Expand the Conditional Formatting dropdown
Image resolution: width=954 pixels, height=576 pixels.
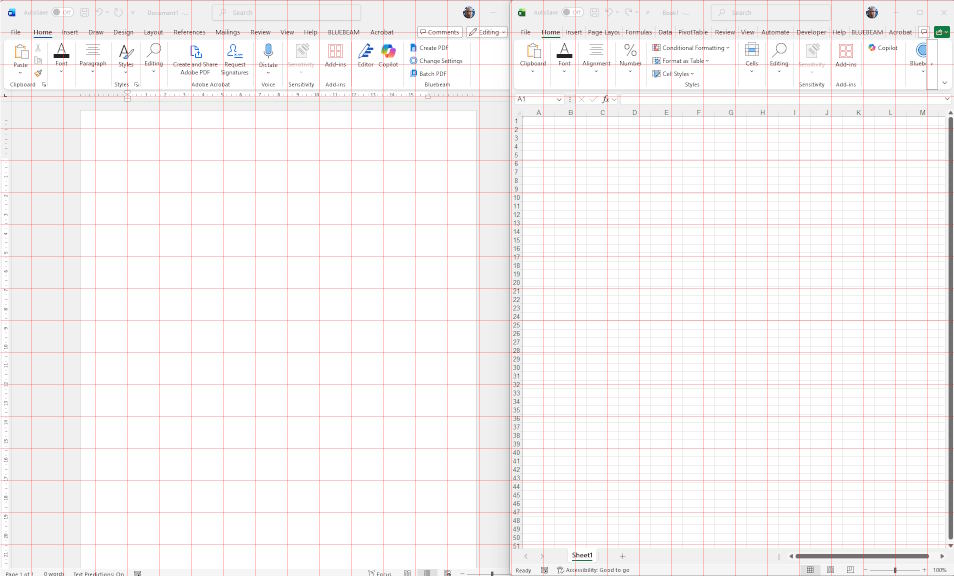(x=692, y=48)
